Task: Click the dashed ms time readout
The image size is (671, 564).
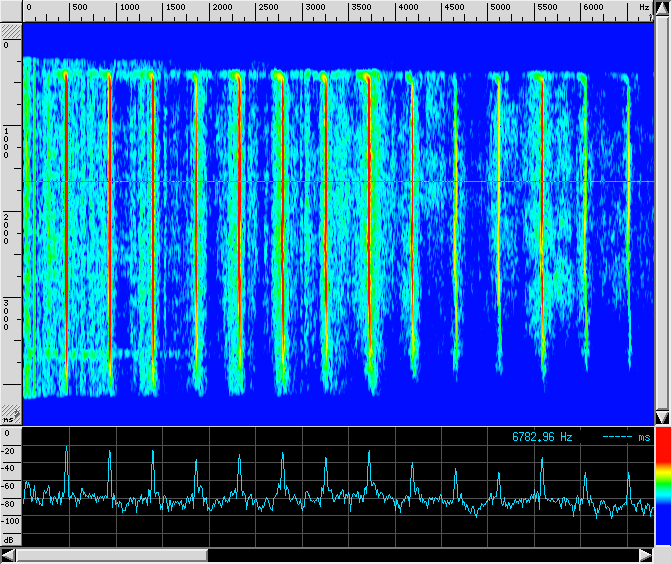Action: pos(626,437)
